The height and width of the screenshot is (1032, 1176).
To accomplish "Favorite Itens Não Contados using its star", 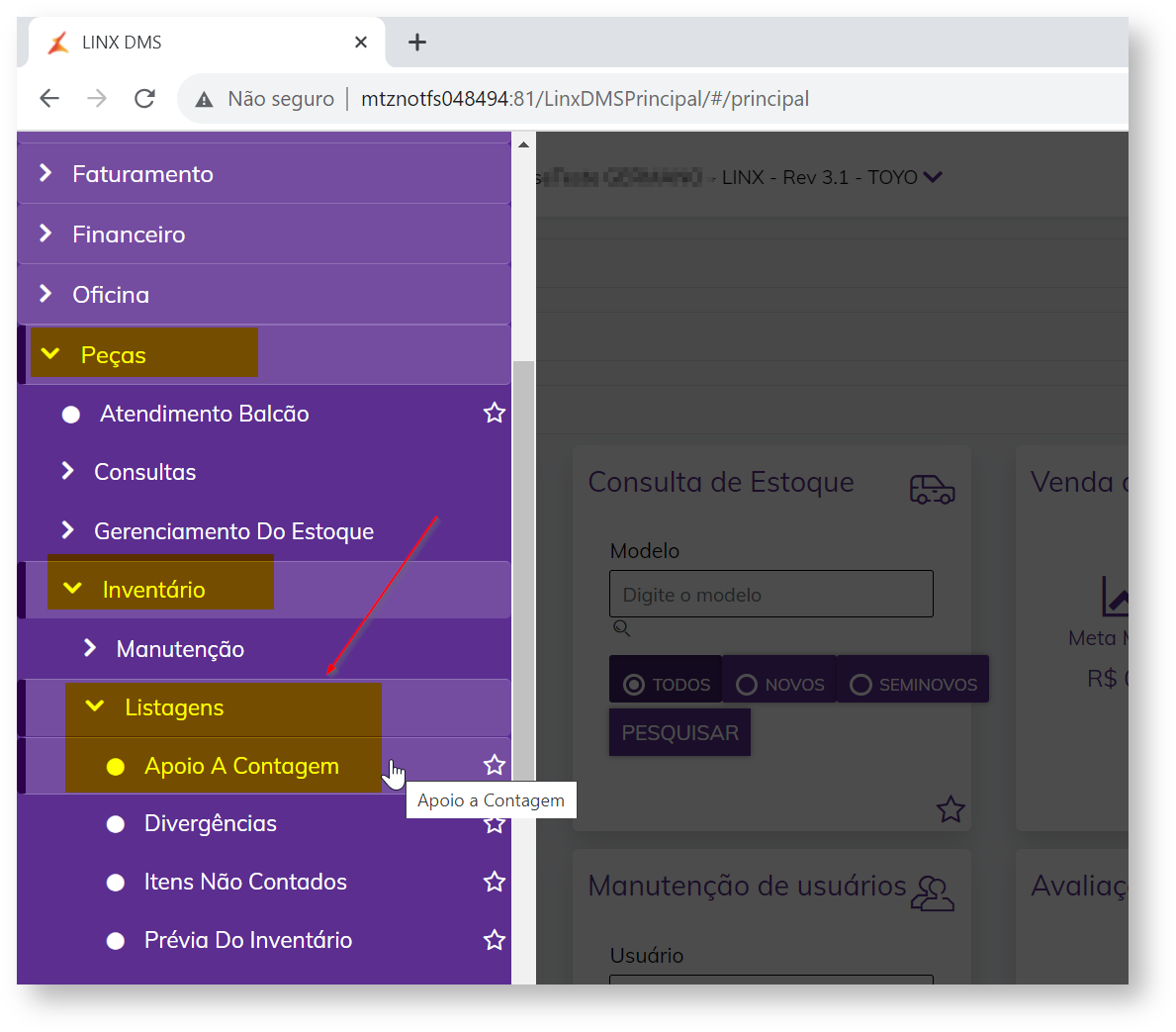I will (x=495, y=882).
